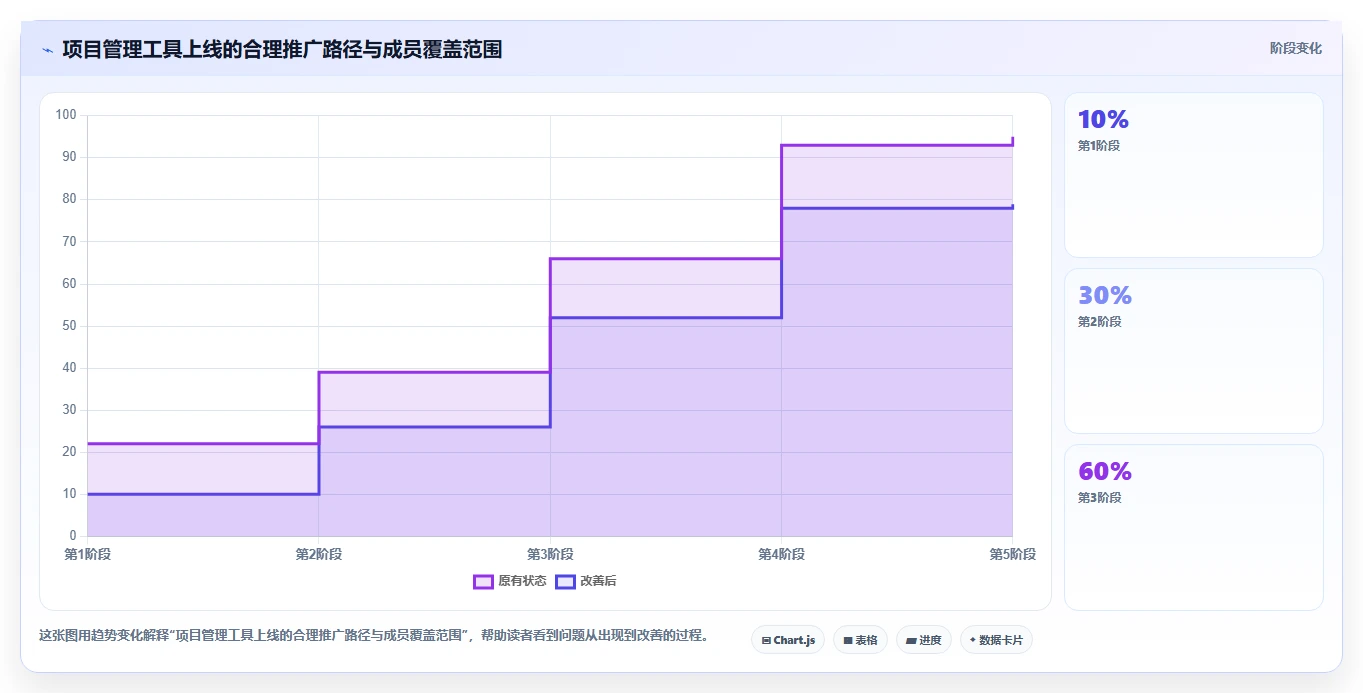
Task: Open the 30% 第2阶段 data card
Action: (x=1194, y=351)
